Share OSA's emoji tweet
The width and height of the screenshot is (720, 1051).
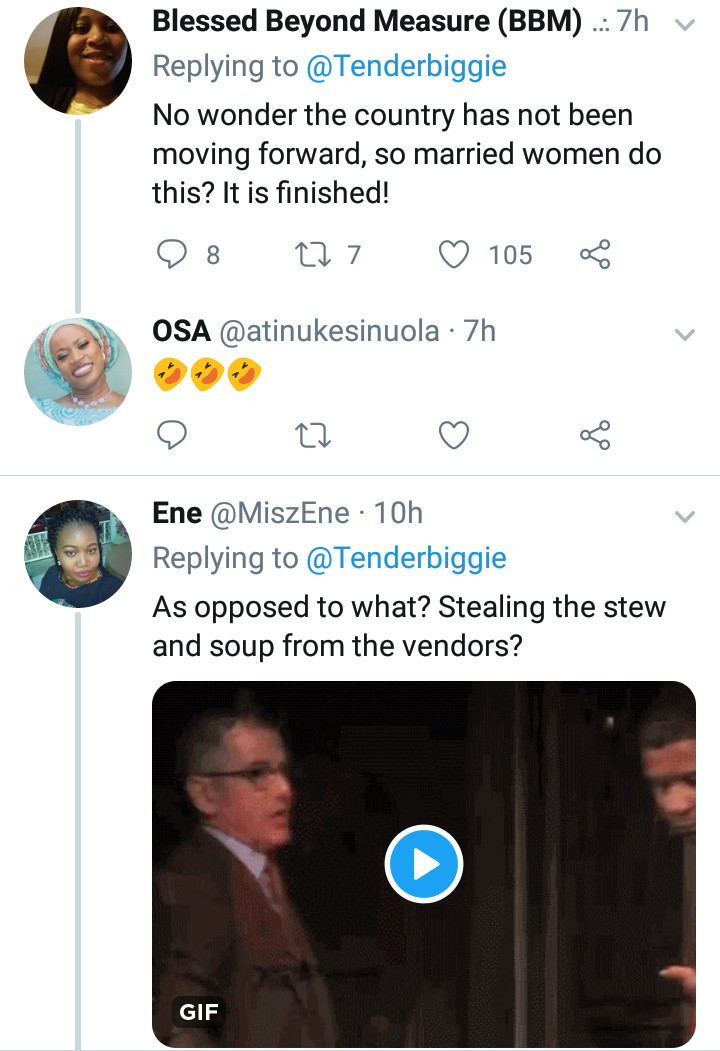coord(595,434)
